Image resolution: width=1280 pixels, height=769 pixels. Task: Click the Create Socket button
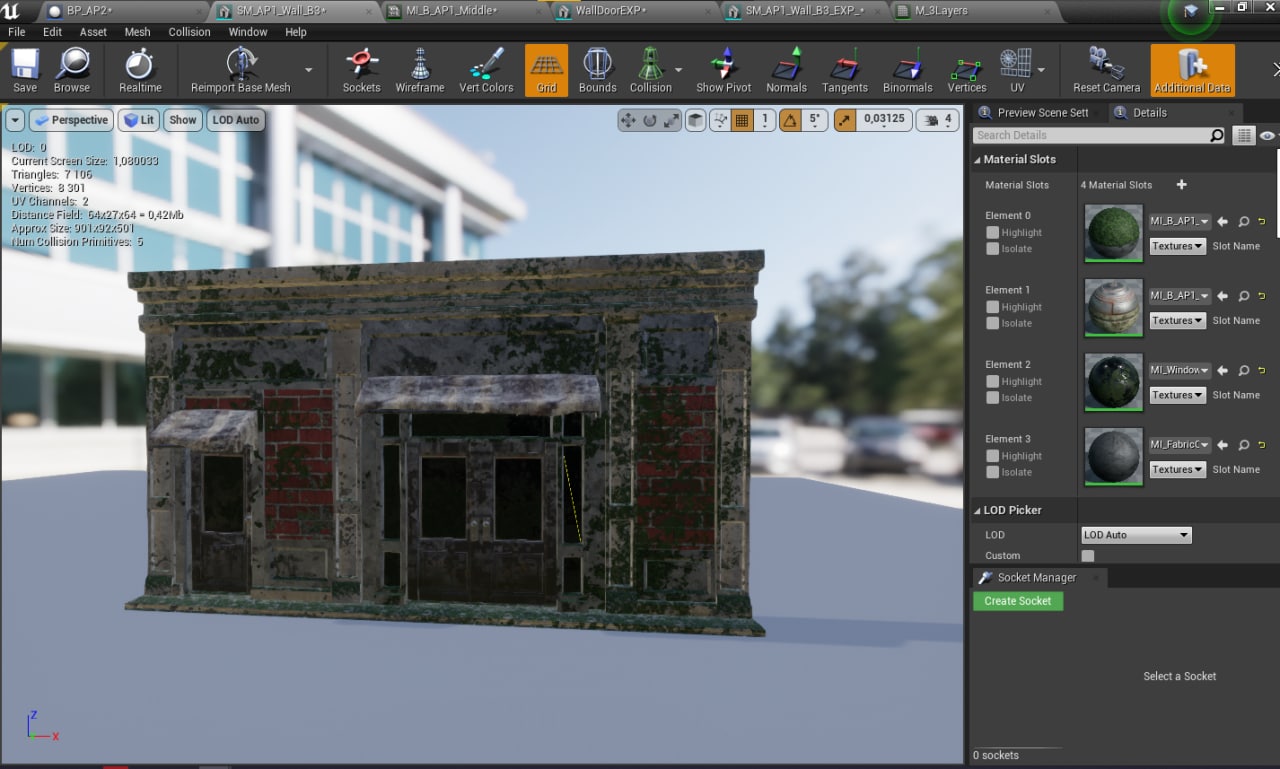click(x=1017, y=601)
